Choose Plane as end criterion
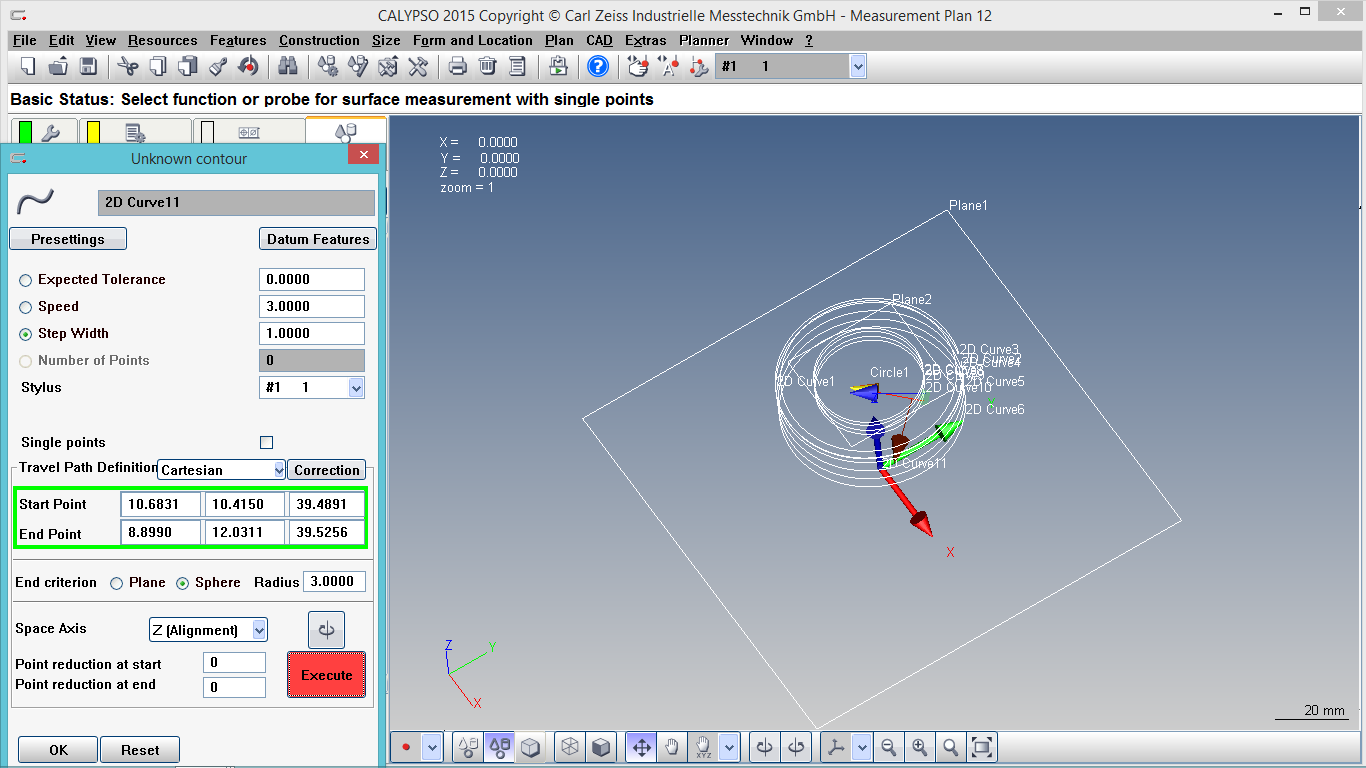Screen dimensions: 1366x768 117,583
